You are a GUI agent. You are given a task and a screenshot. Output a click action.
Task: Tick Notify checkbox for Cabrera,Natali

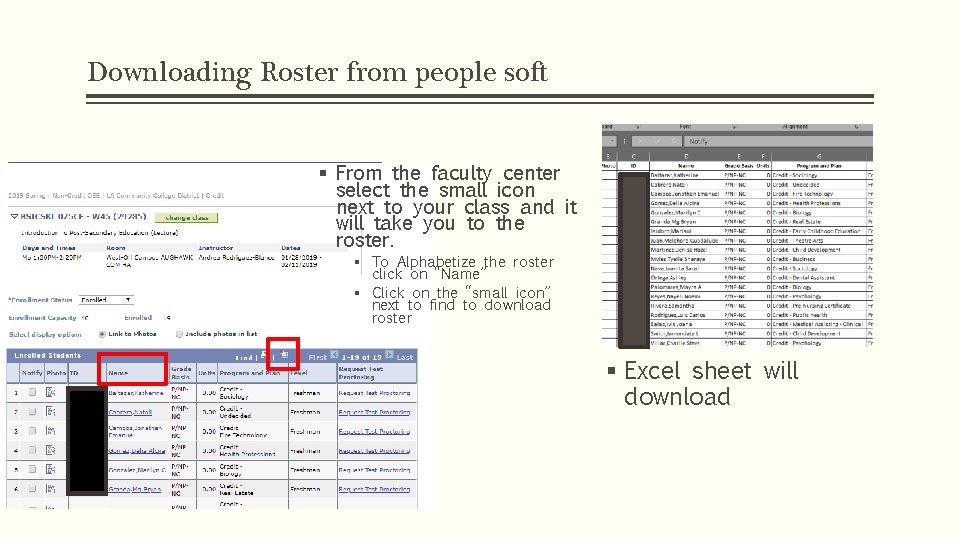[x=32, y=411]
